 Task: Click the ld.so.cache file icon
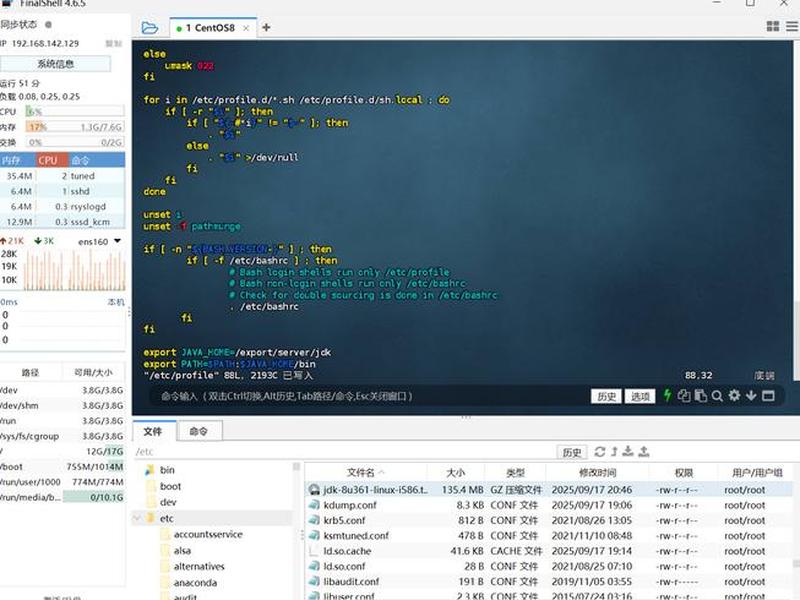[314, 551]
